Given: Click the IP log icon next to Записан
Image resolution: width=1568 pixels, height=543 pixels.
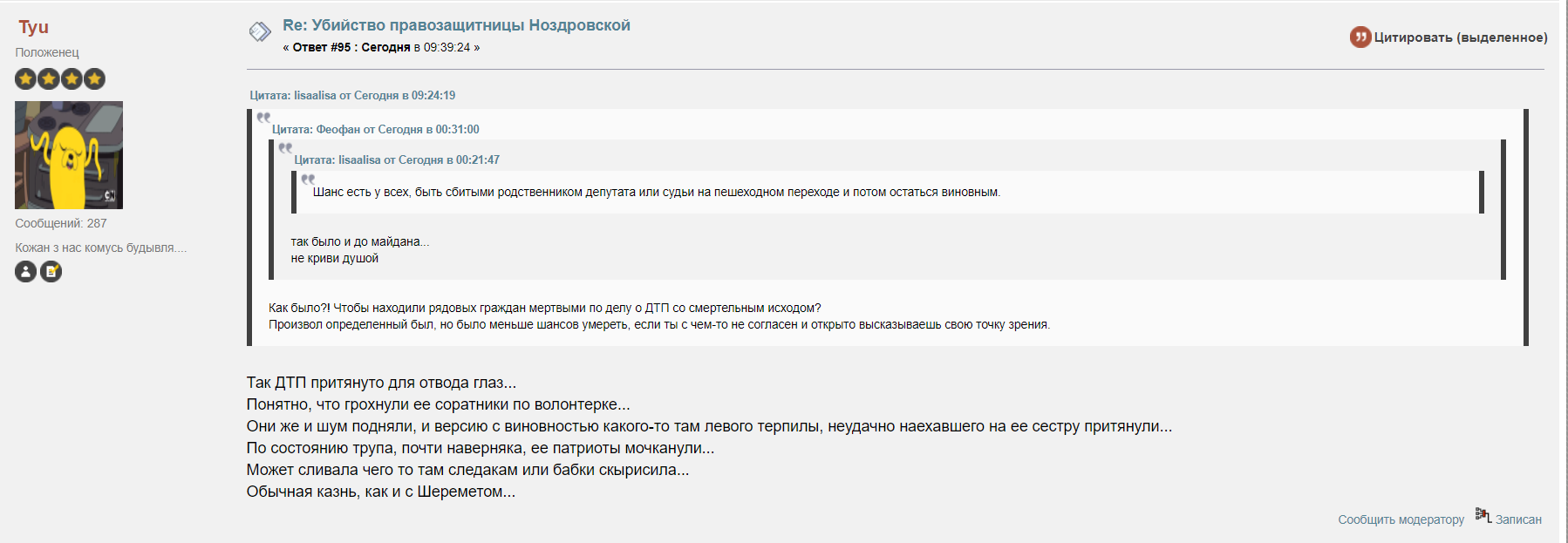Looking at the screenshot, I should click(1483, 515).
